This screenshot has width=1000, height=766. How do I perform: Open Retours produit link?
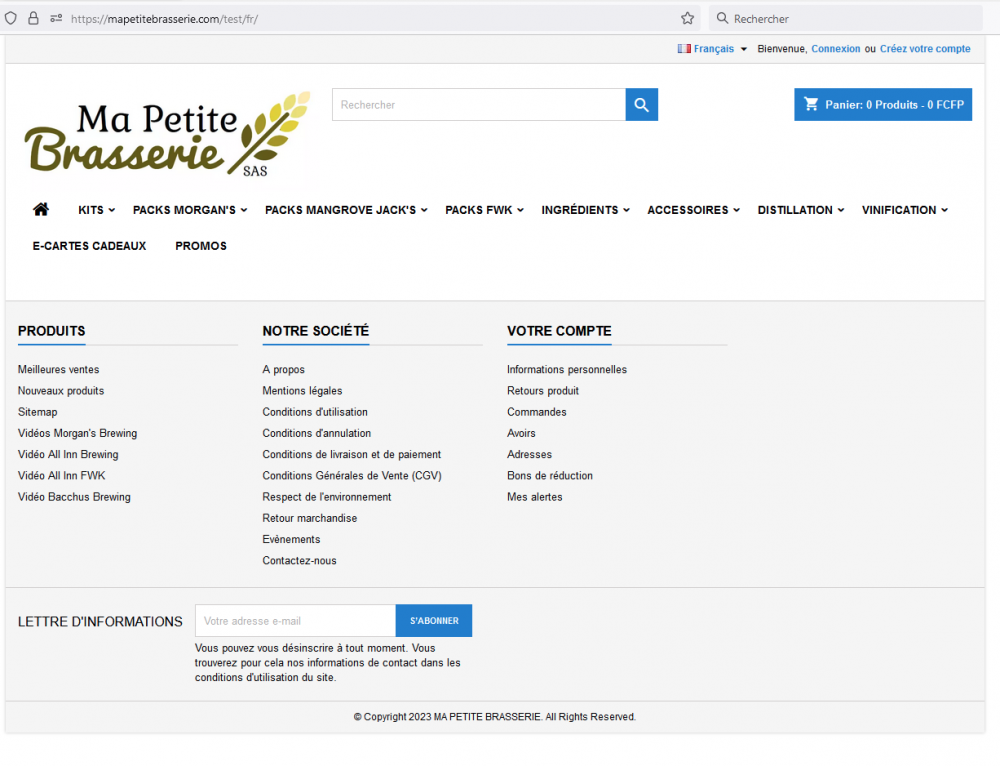tap(543, 390)
